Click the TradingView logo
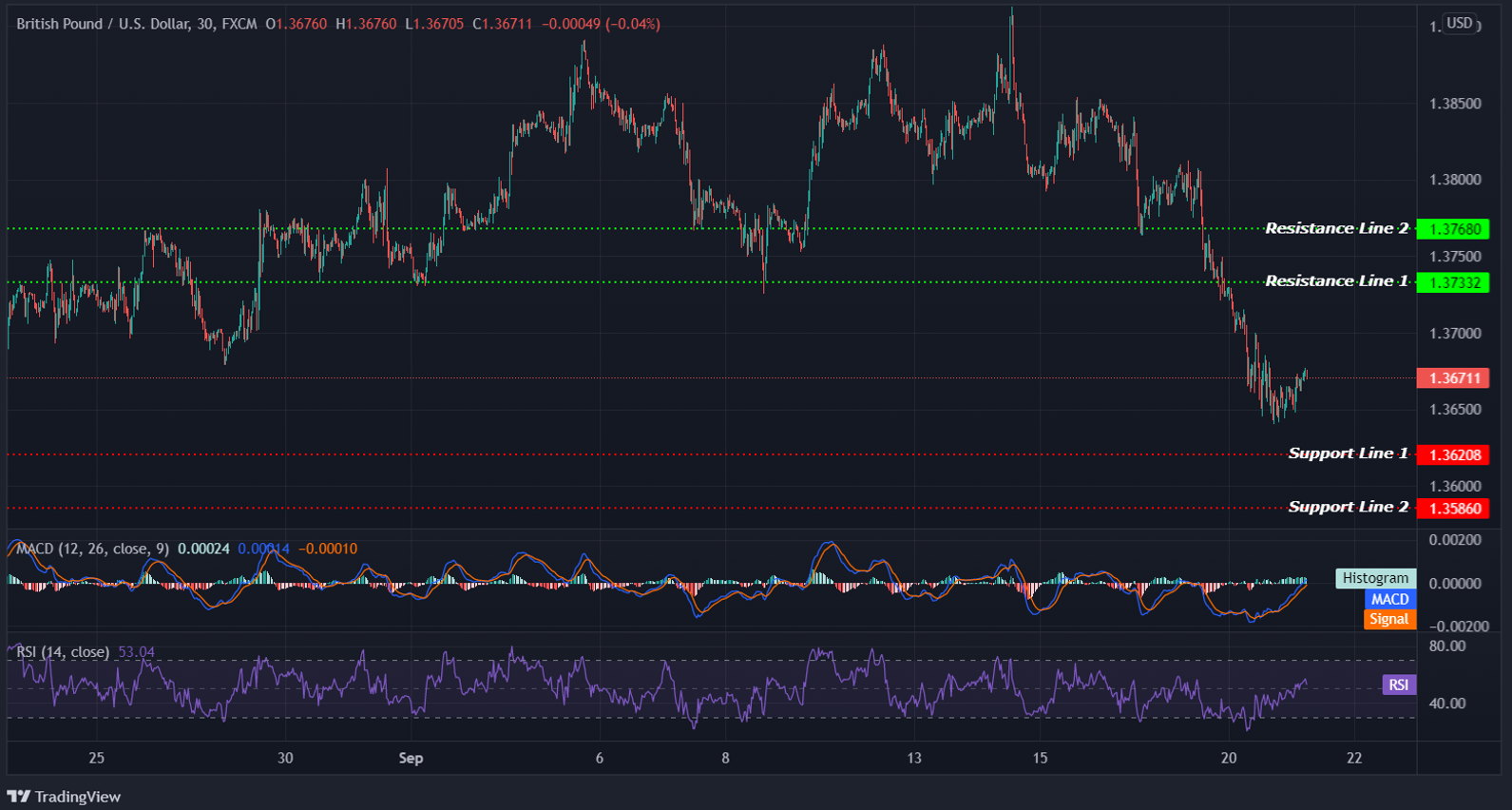Image resolution: width=1512 pixels, height=810 pixels. (65, 797)
